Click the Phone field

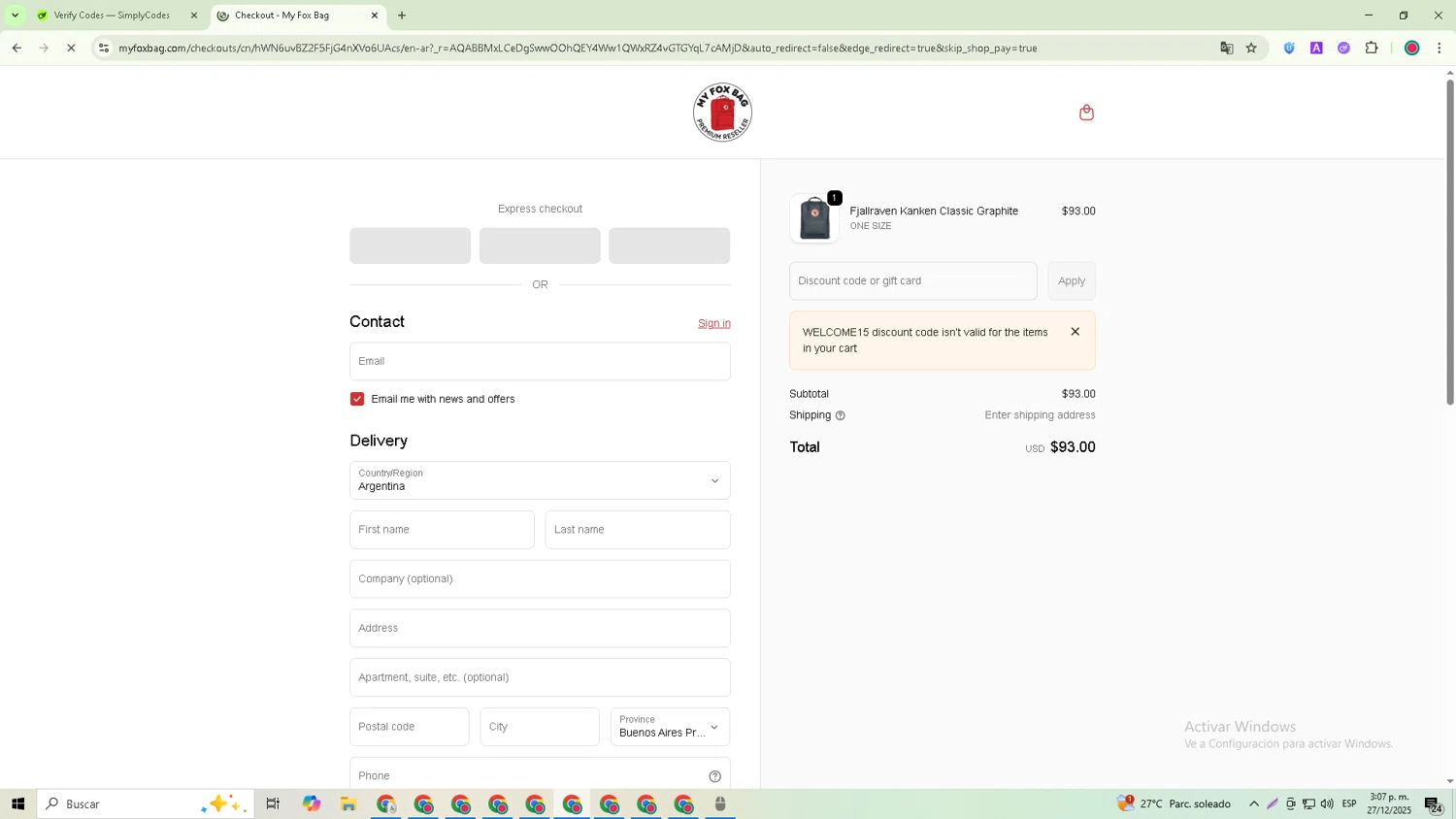[x=540, y=773]
